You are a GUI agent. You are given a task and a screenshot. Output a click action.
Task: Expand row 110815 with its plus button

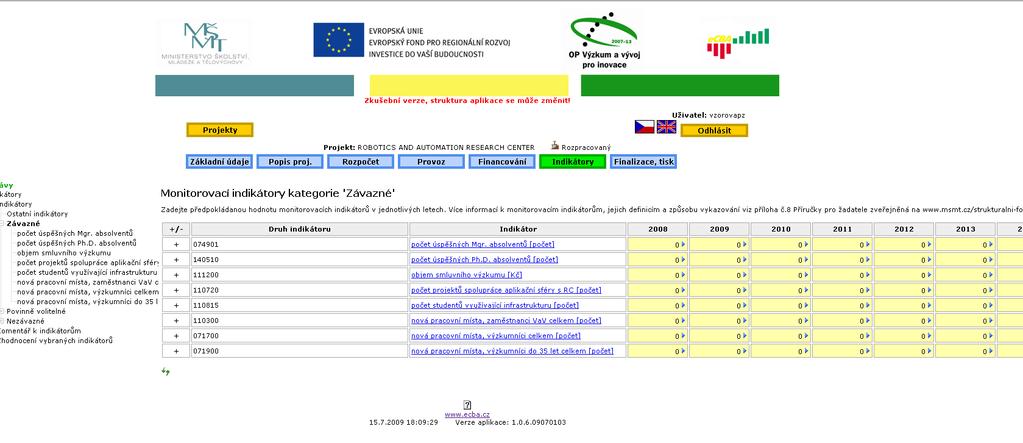pos(176,305)
